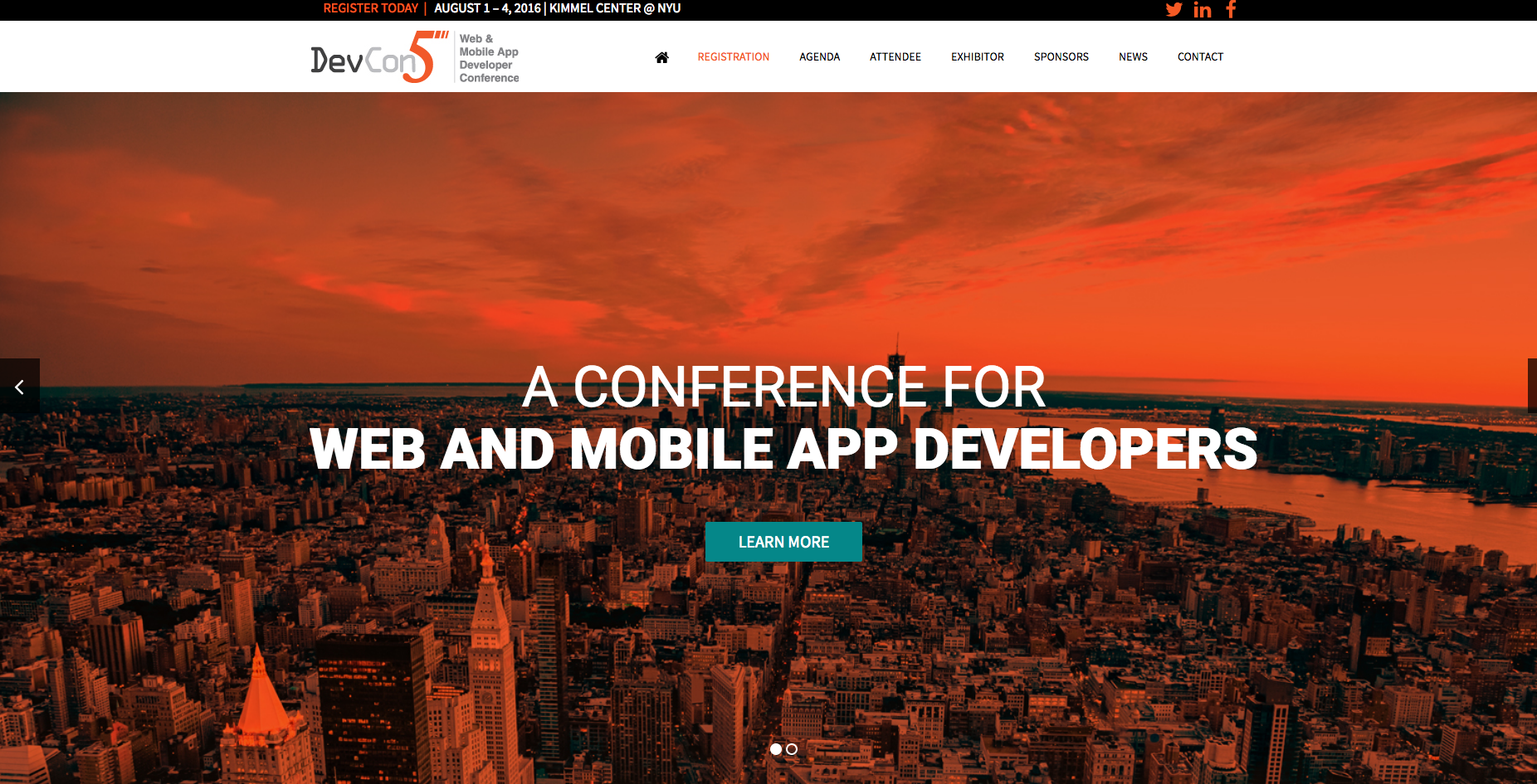Click the Register Today link
The height and width of the screenshot is (784, 1537).
pyautogui.click(x=370, y=8)
